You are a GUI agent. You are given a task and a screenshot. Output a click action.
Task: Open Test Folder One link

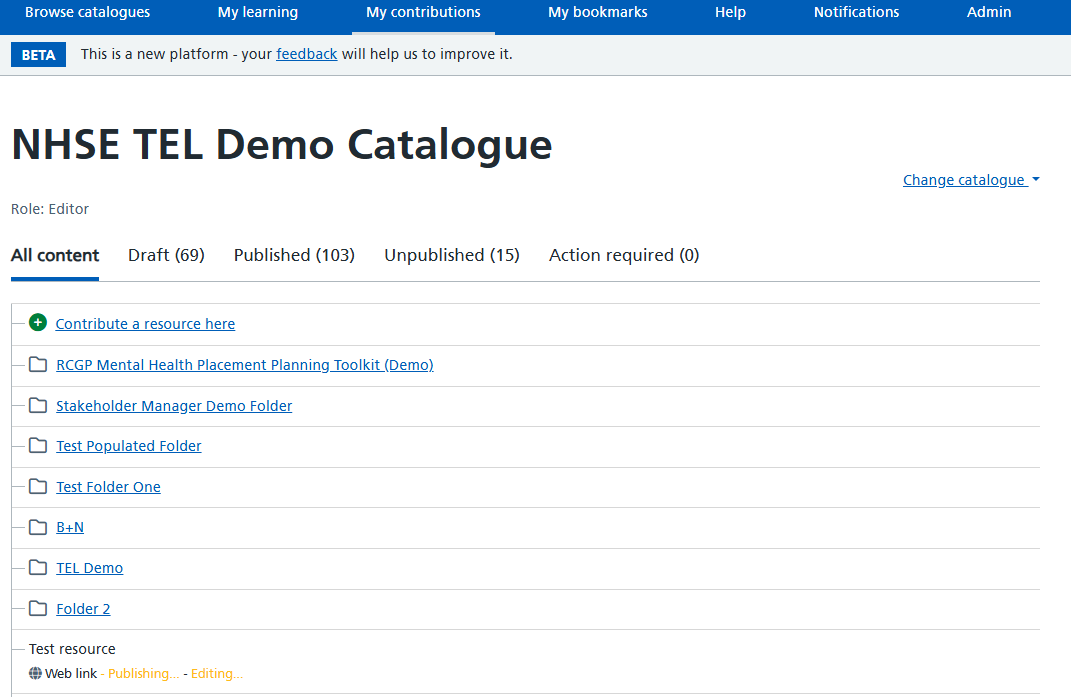(108, 487)
